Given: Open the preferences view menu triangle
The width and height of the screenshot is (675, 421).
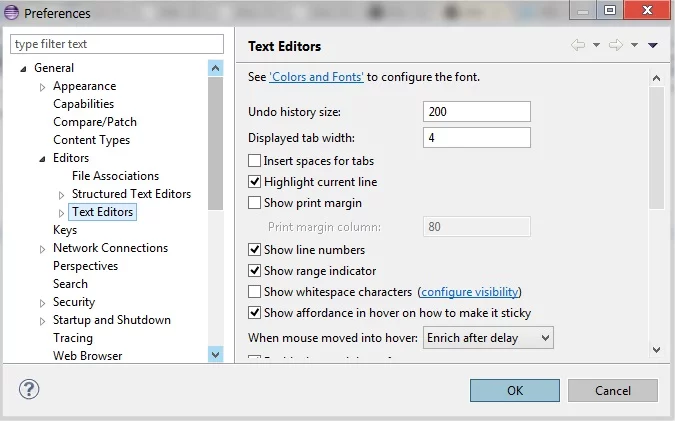Looking at the screenshot, I should click(x=653, y=45).
